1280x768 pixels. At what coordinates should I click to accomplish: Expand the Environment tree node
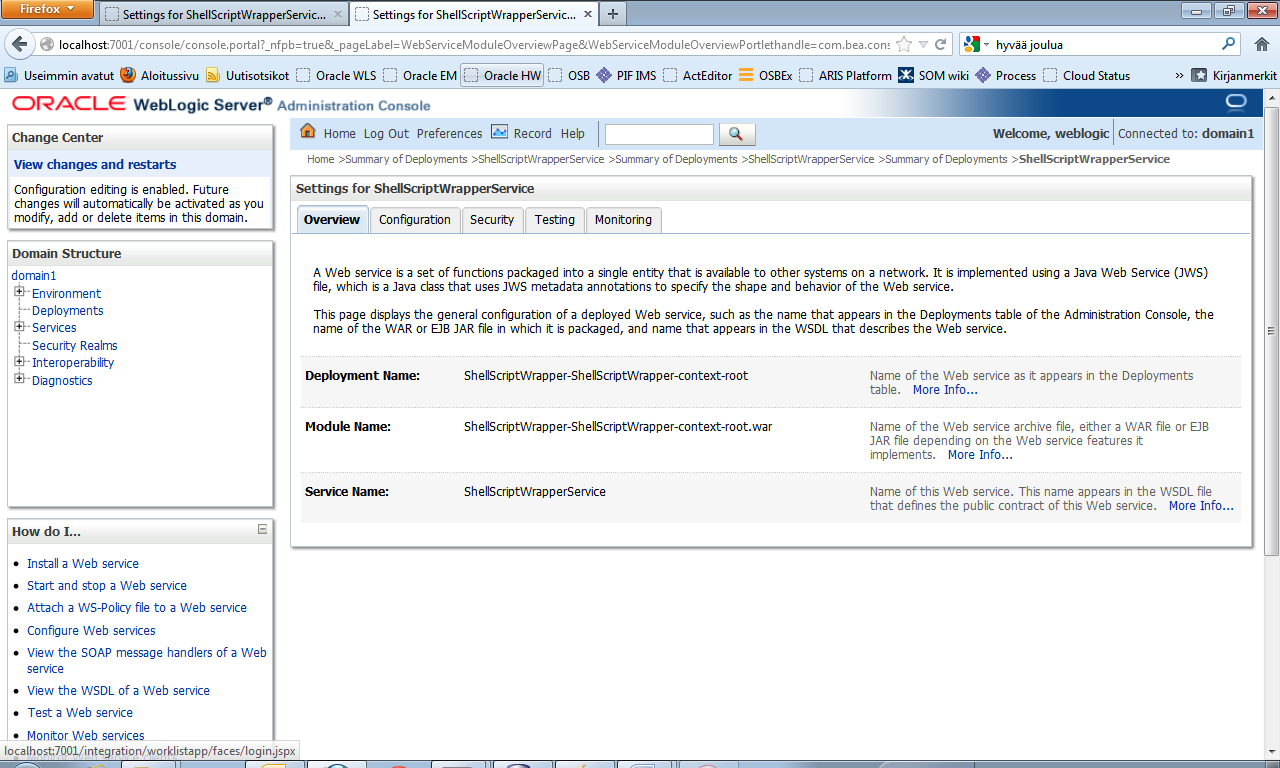coord(19,292)
